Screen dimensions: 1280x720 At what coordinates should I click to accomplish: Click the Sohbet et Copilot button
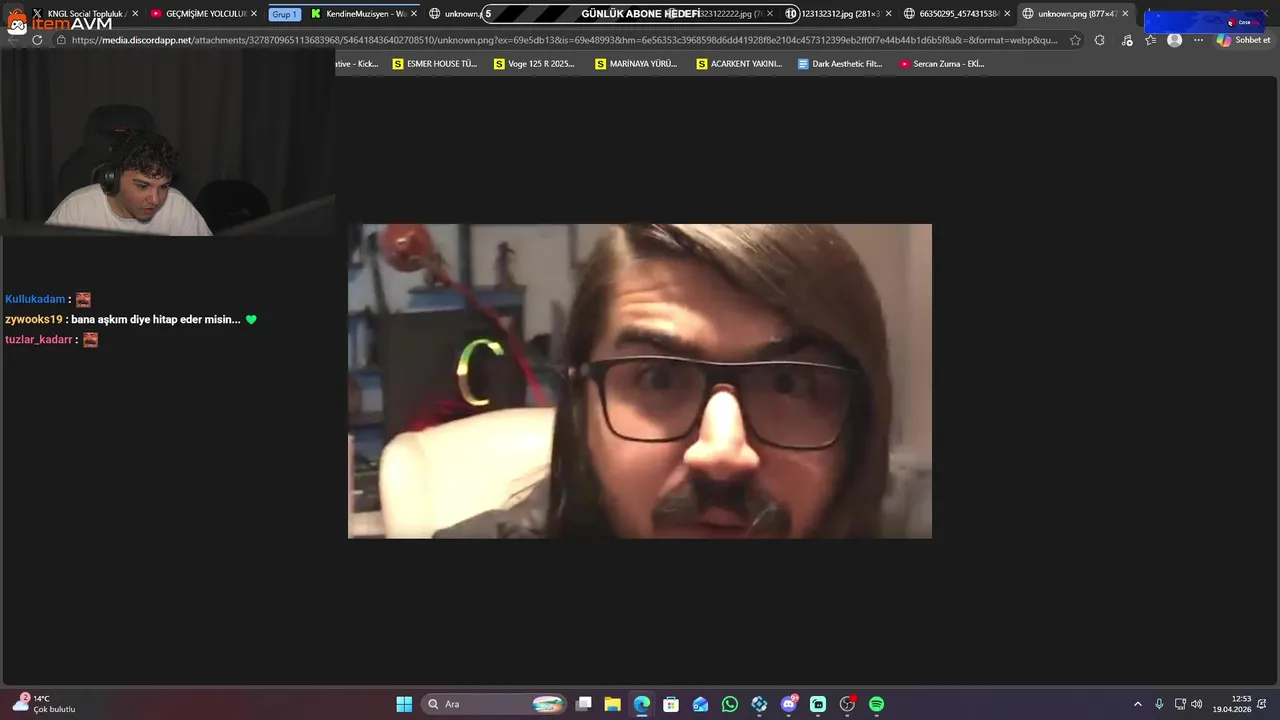click(1244, 40)
